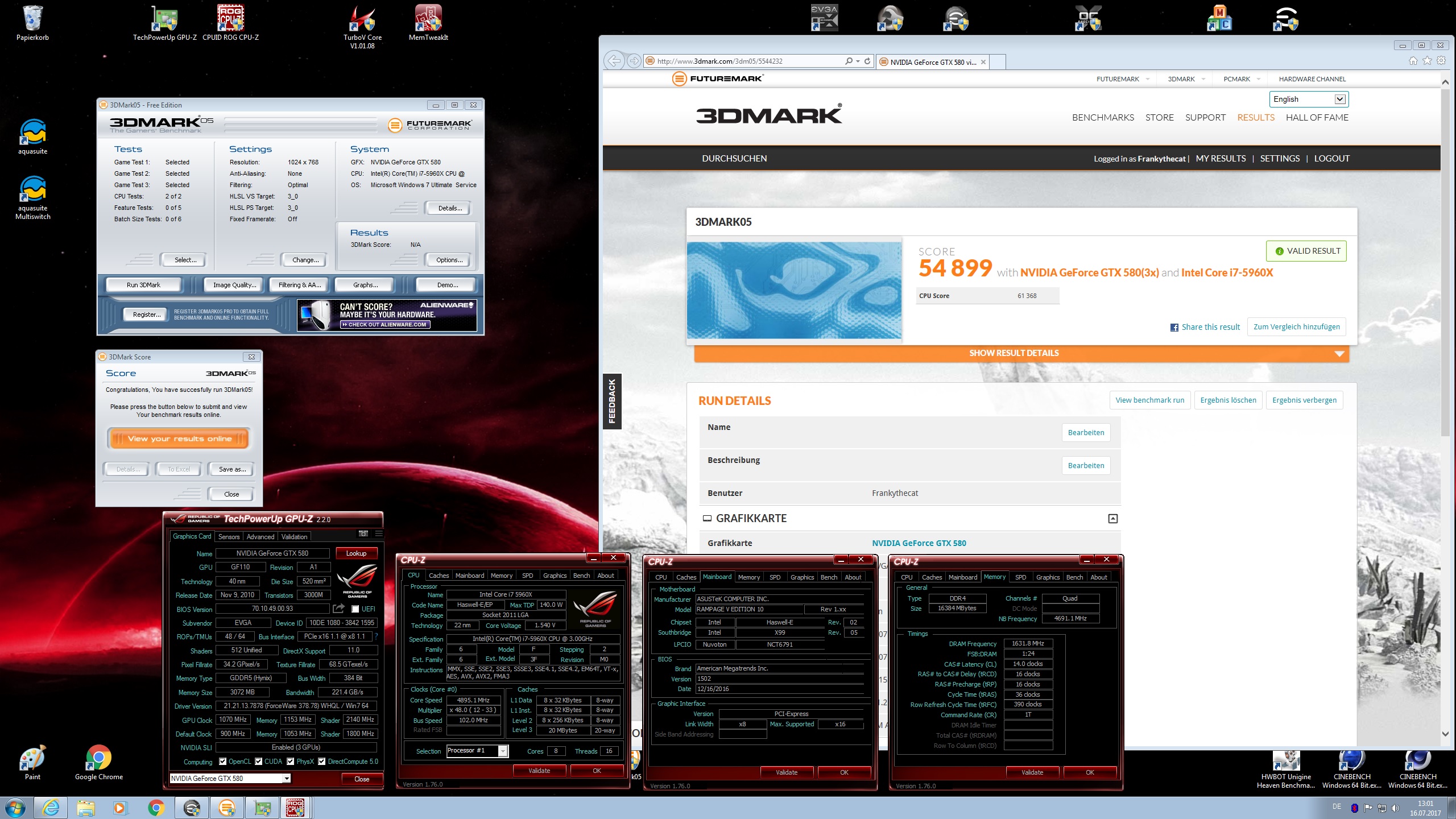Open Windows Explorer folder in taskbar
The height and width of the screenshot is (819, 1456).
[x=86, y=808]
